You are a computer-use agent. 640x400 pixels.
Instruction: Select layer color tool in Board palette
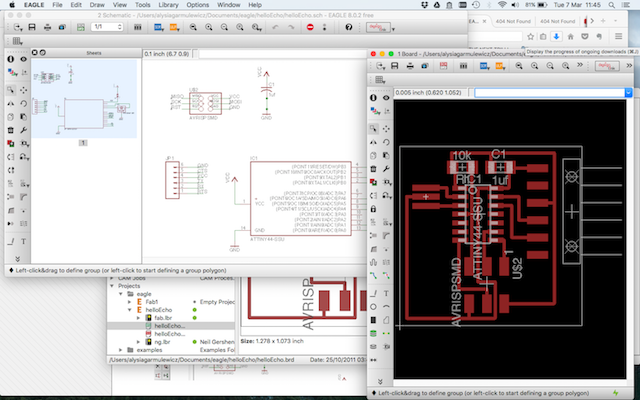pos(373,111)
